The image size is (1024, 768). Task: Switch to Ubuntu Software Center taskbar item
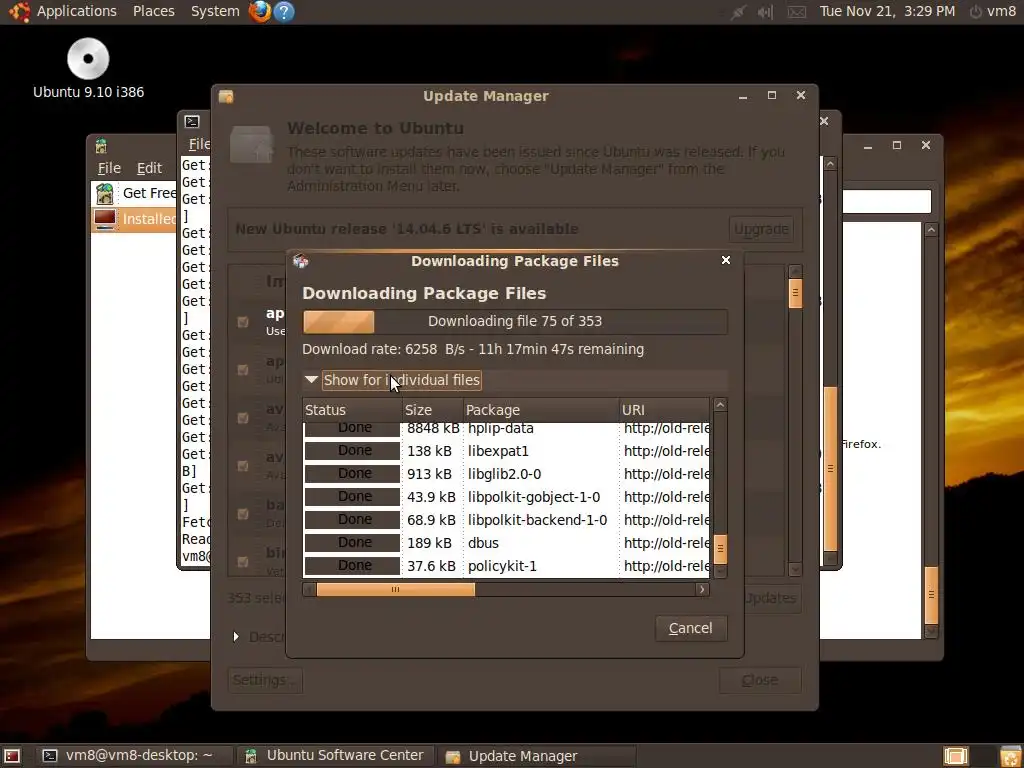(334, 756)
